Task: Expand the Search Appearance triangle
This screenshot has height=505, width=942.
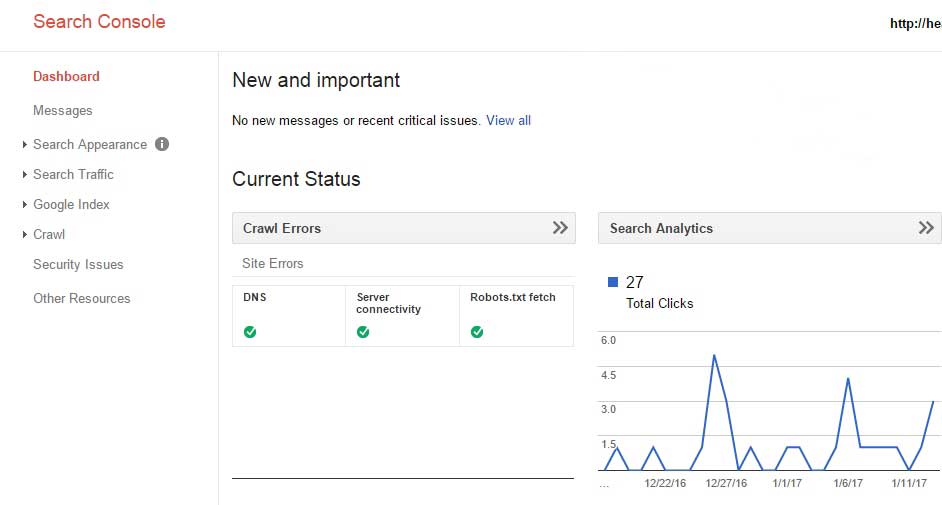Action: tap(25, 144)
